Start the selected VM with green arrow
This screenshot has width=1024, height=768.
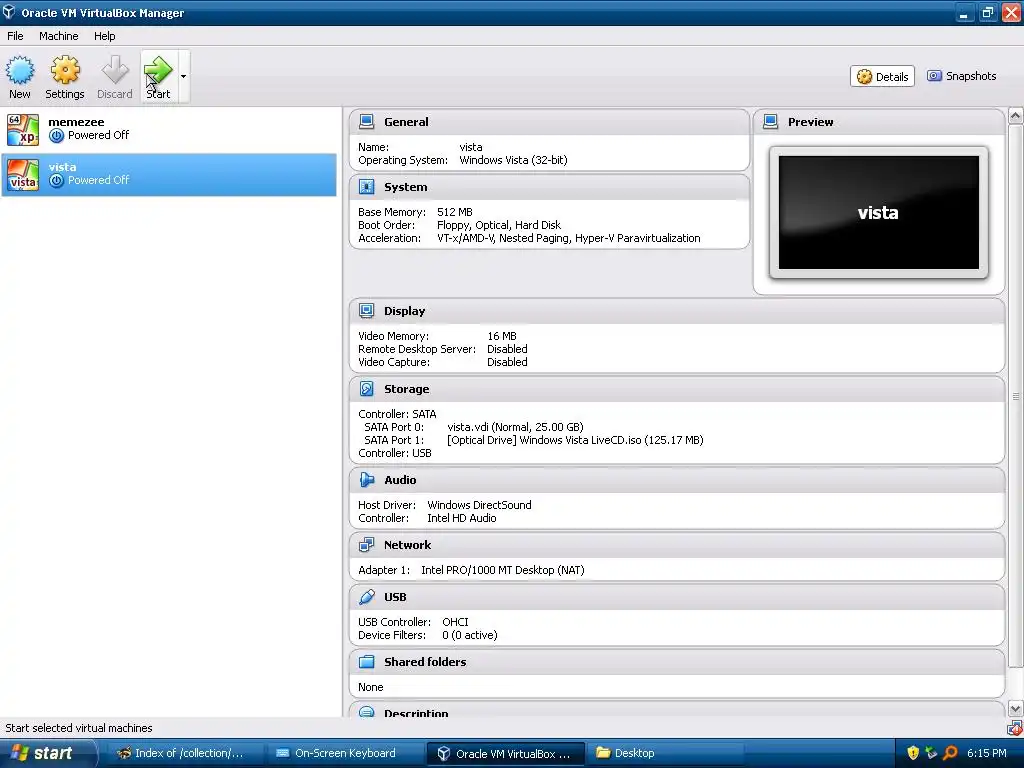158,76
